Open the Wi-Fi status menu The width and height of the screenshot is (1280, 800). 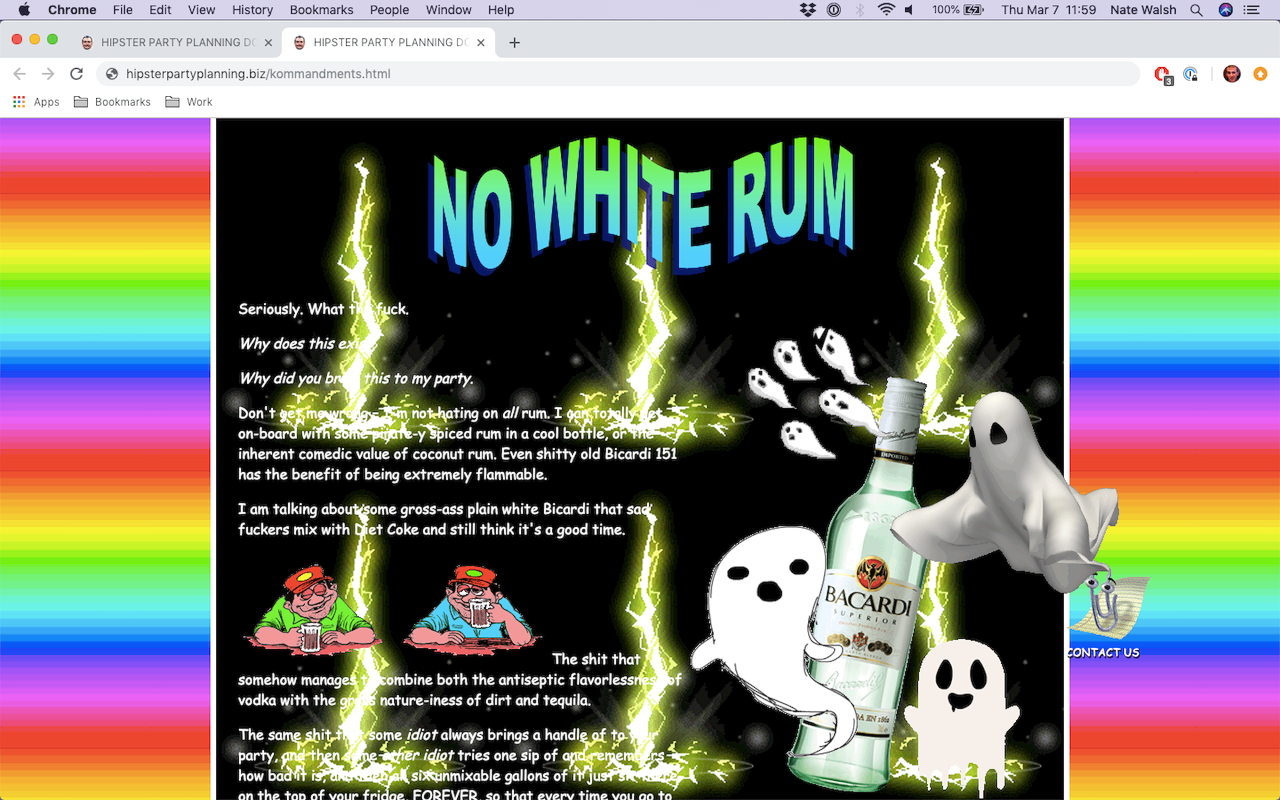[x=886, y=10]
